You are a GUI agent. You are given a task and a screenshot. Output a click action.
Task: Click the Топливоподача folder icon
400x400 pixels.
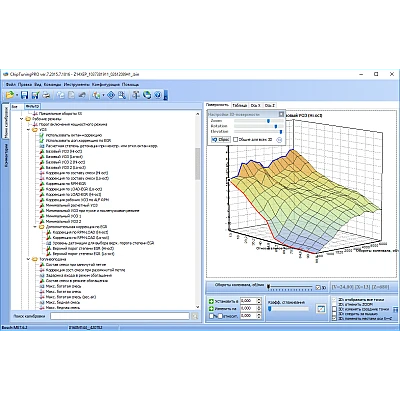pos(35,259)
